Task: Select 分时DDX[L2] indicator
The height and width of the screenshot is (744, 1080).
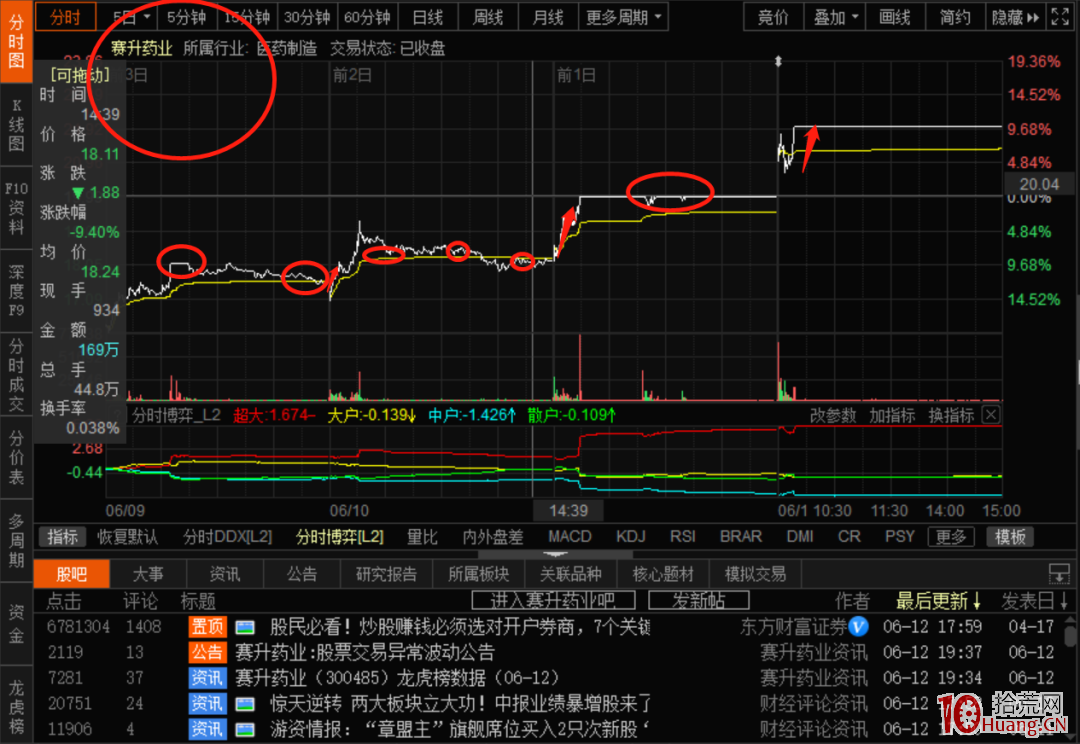Action: tap(228, 537)
